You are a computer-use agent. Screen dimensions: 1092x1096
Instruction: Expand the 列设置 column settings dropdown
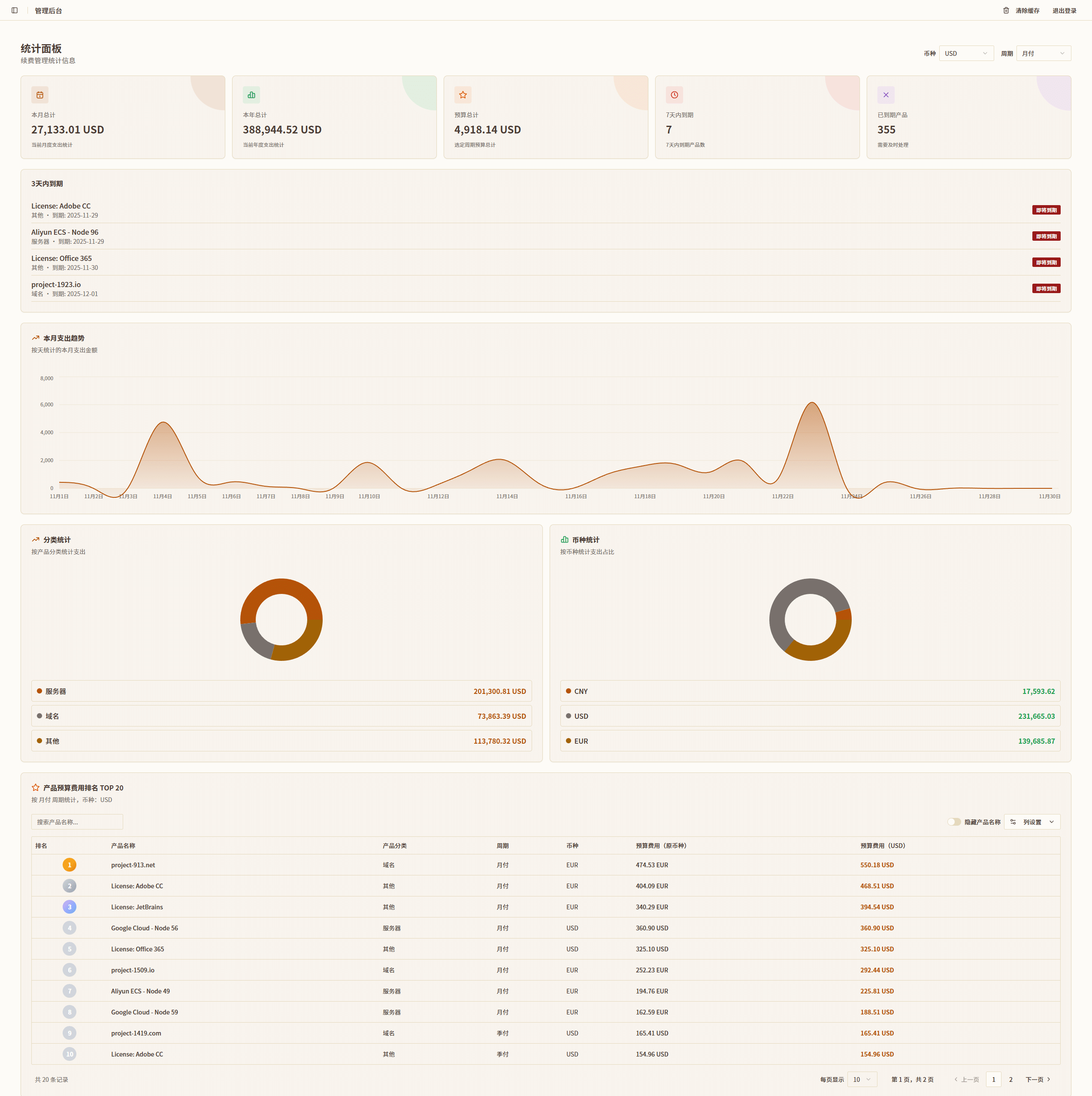click(1032, 822)
